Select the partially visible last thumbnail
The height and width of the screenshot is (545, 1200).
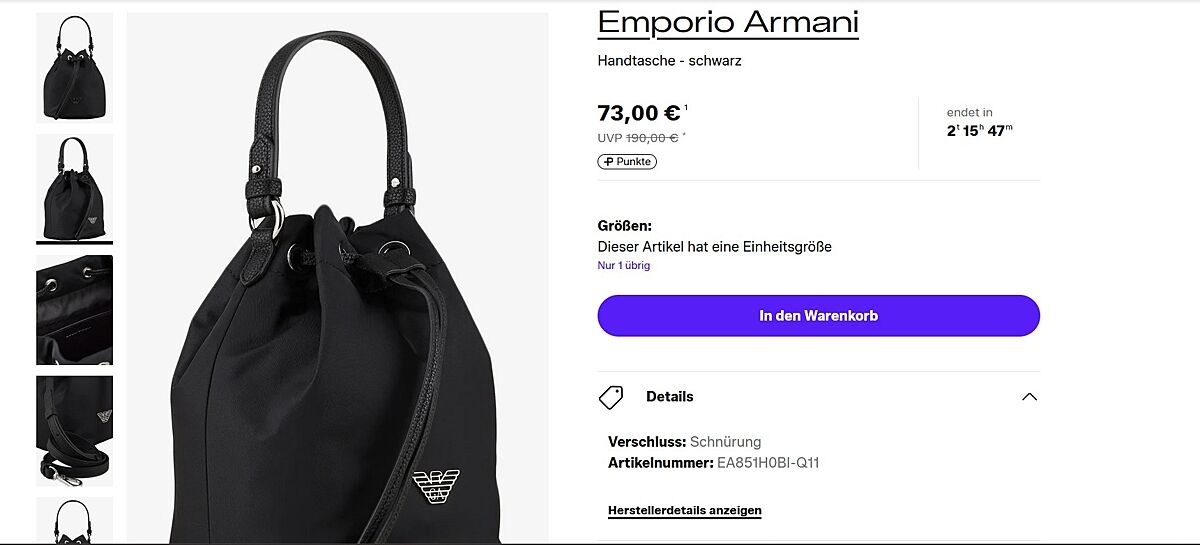[74, 521]
